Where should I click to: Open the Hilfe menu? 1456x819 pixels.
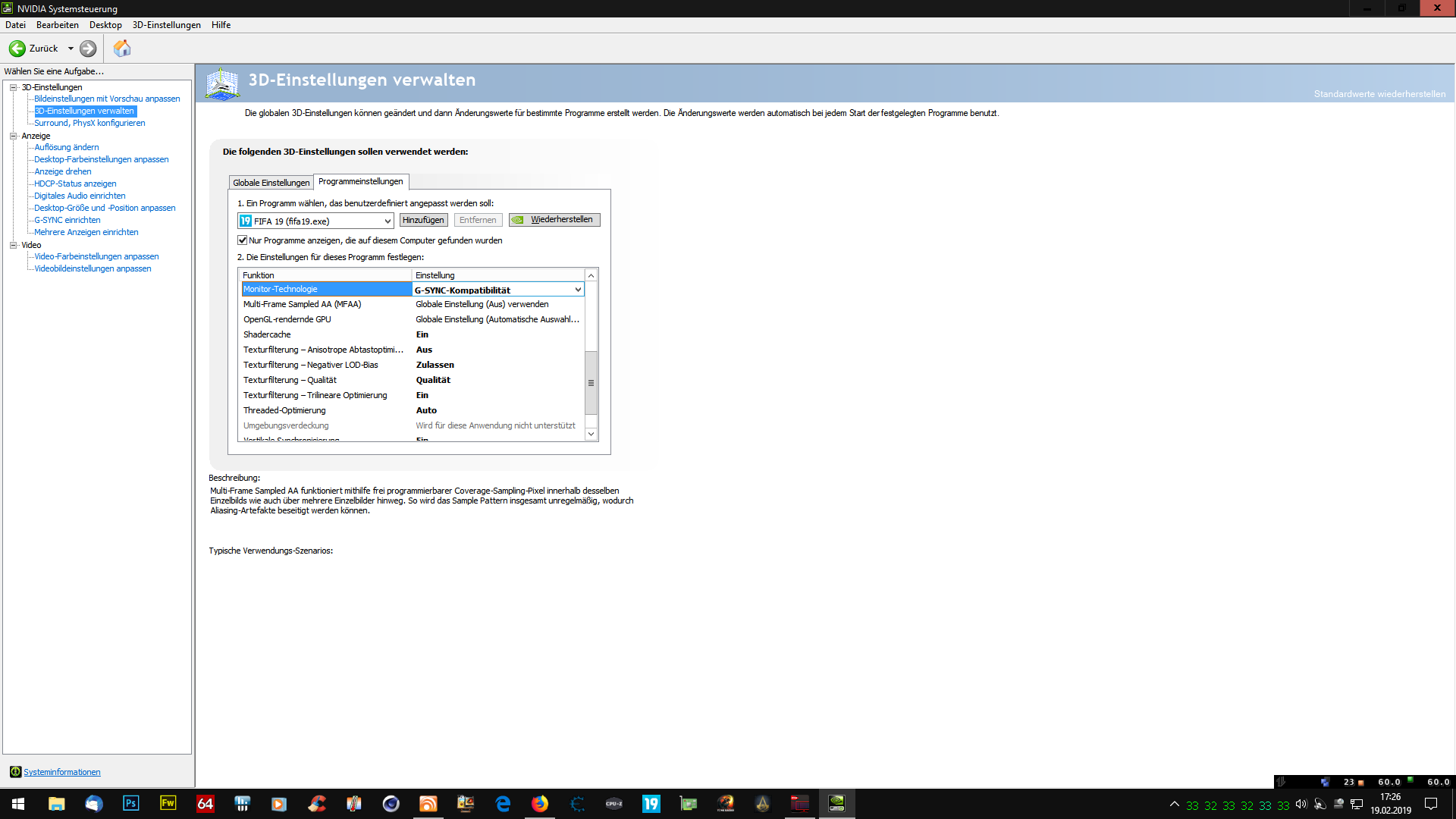[221, 25]
